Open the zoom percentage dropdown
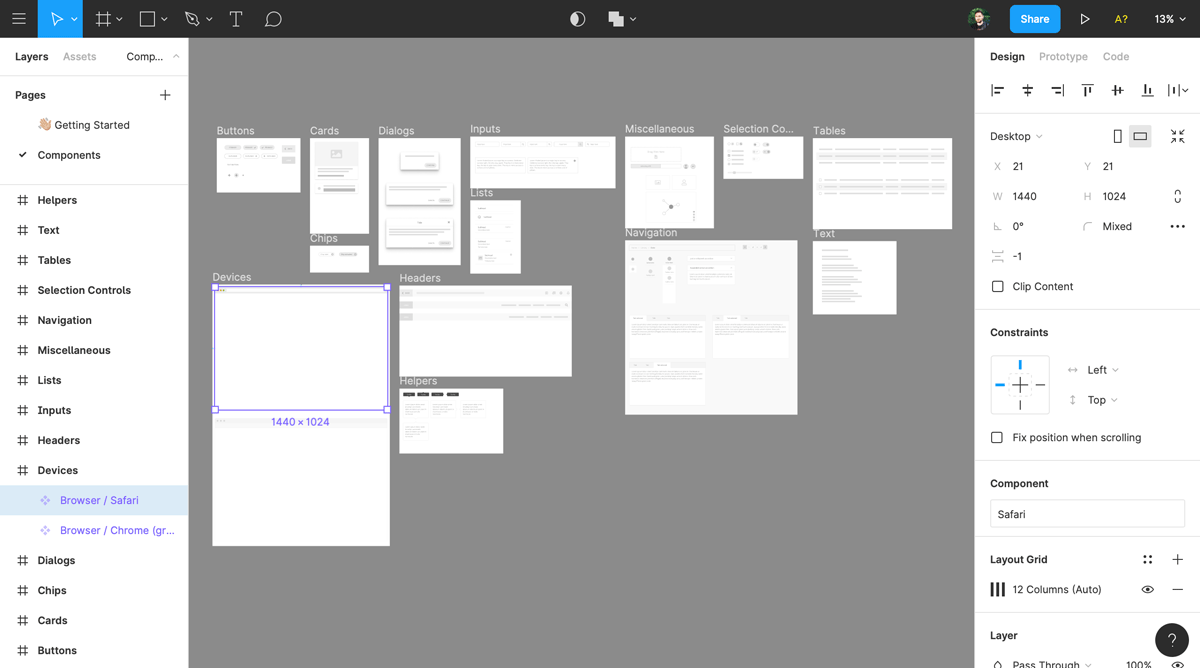Viewport: 1200px width, 668px height. (1171, 18)
